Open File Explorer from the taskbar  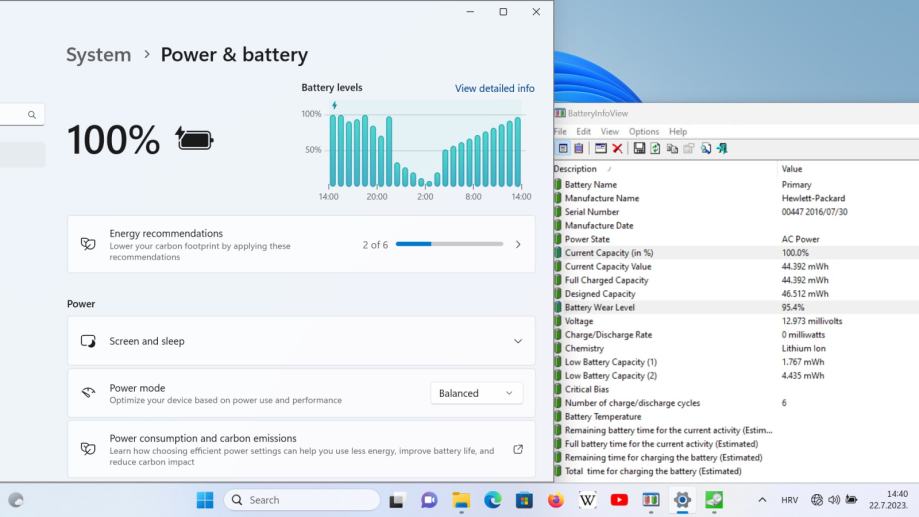(x=461, y=500)
